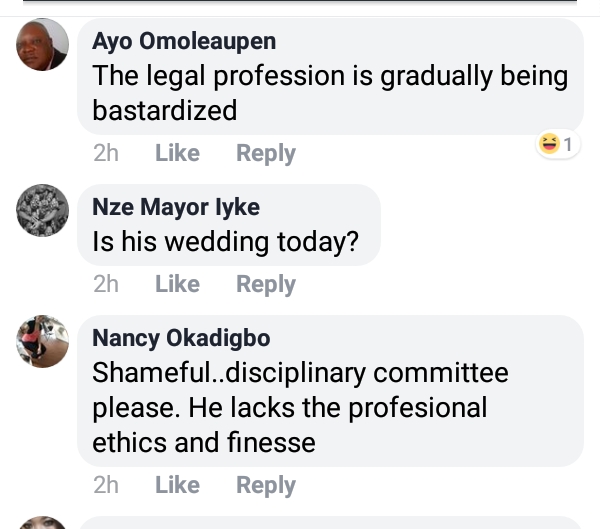Tap the partially visible avatar at the bottom
Viewport: 600px width, 529px height.
click(43, 523)
